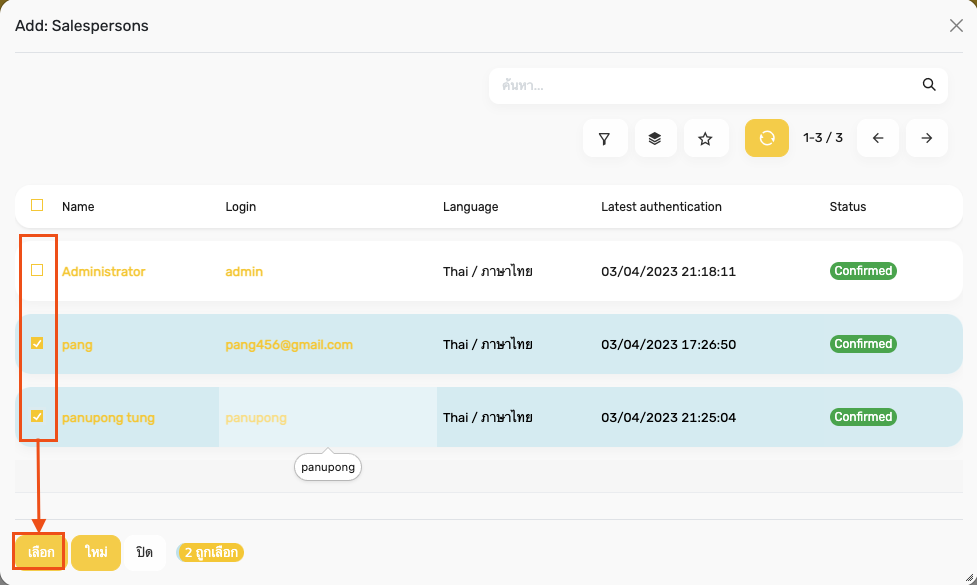Screen dimensions: 977x585
Task: Click the admin login cell
Action: pyautogui.click(x=244, y=272)
